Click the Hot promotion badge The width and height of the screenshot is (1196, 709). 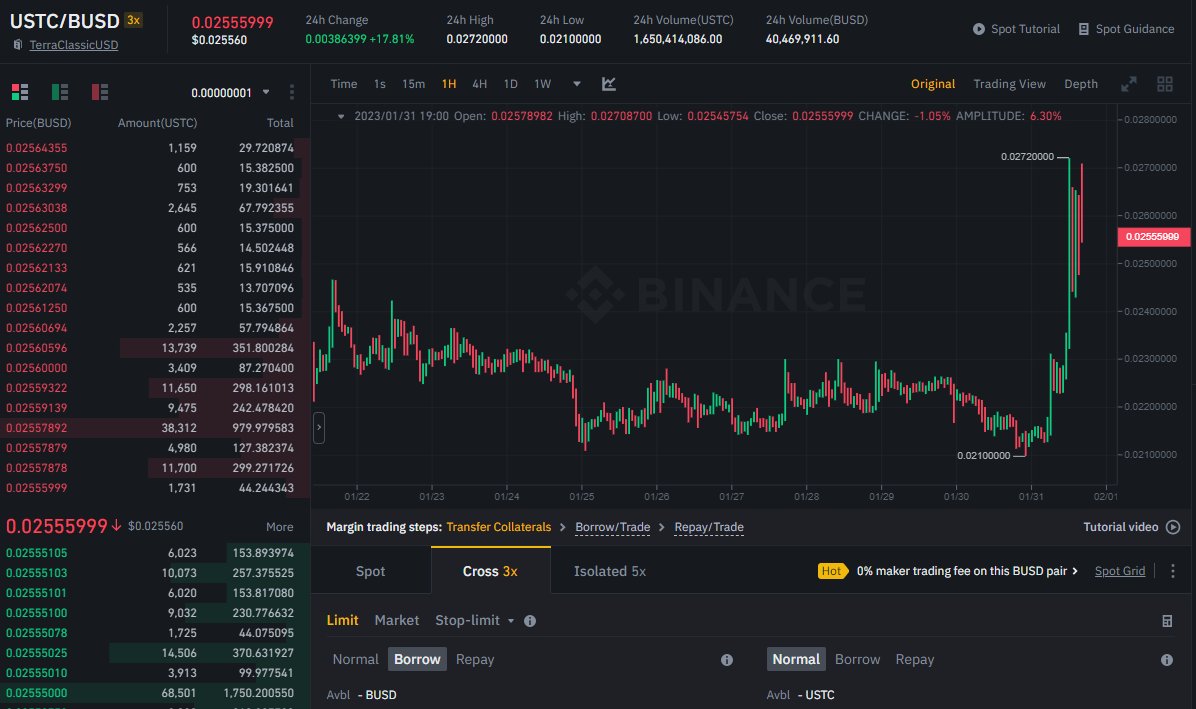pos(832,571)
